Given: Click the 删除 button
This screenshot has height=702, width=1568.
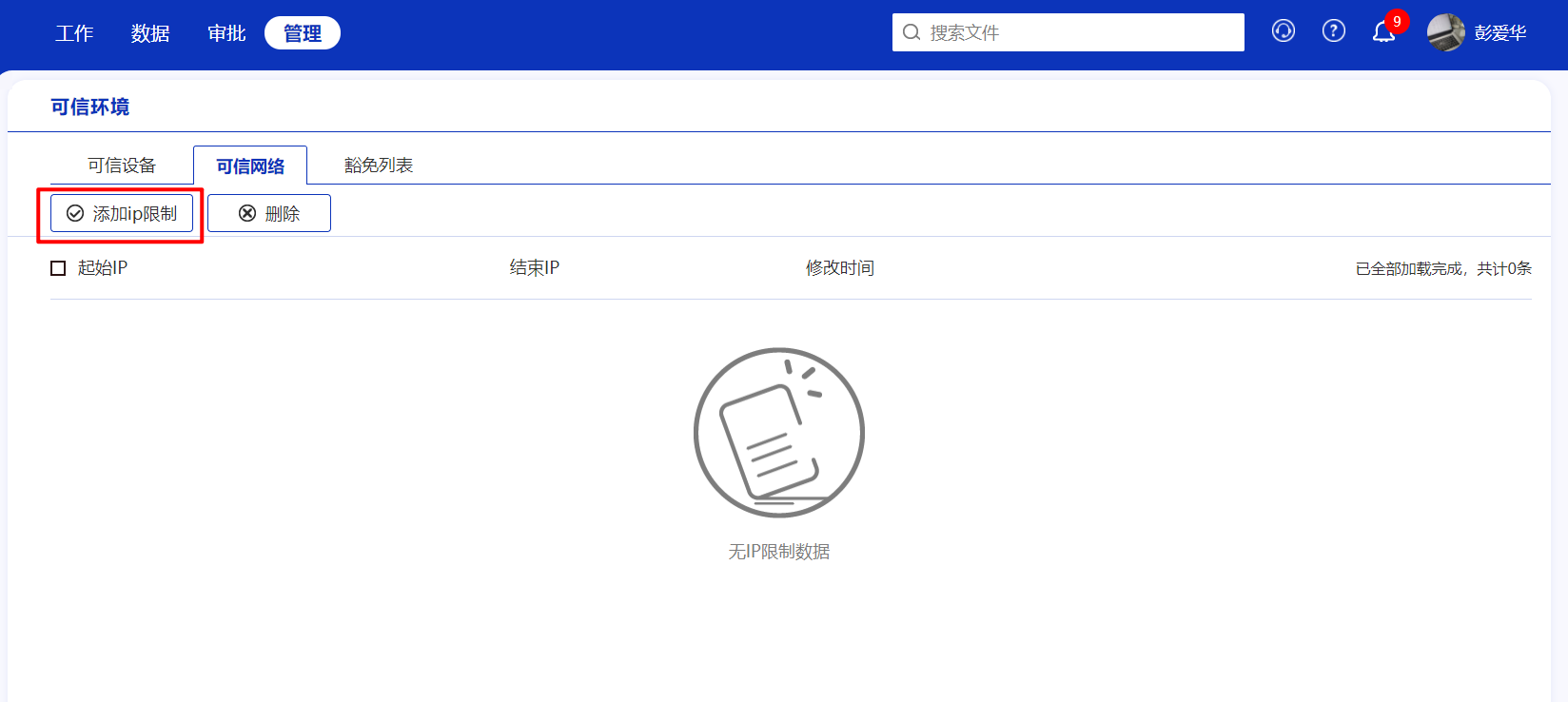Looking at the screenshot, I should pyautogui.click(x=269, y=213).
